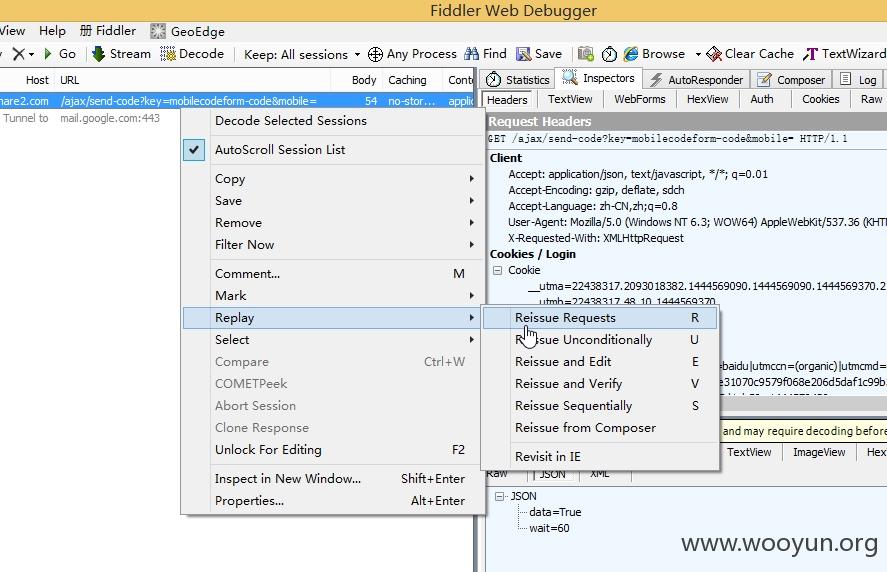Viewport: 887px width, 572px height.
Task: Collapse the JSON tree node
Action: pyautogui.click(x=499, y=496)
